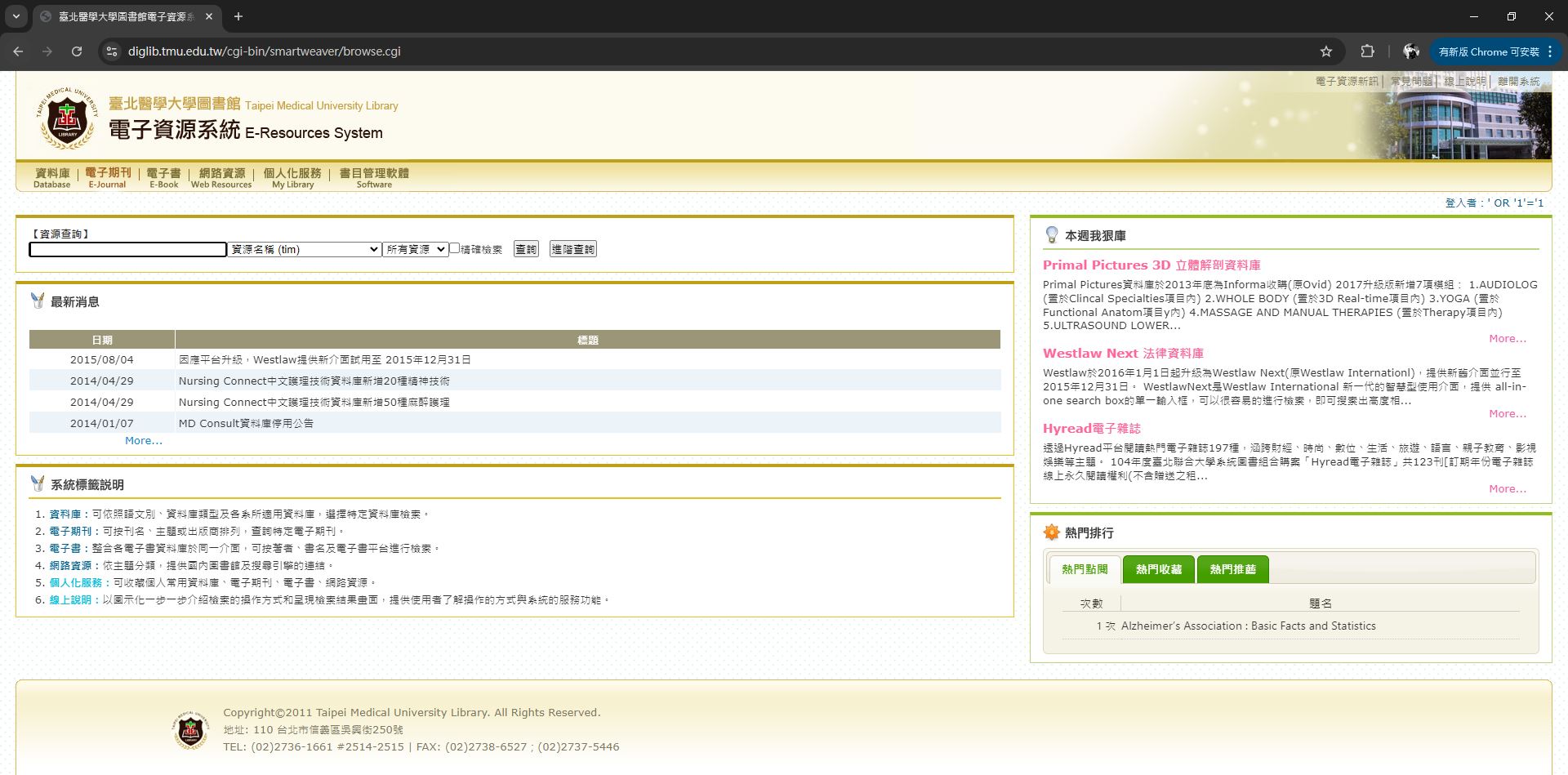Viewport: 1568px width, 775px height.
Task: Click the 查詢 search button
Action: [526, 249]
